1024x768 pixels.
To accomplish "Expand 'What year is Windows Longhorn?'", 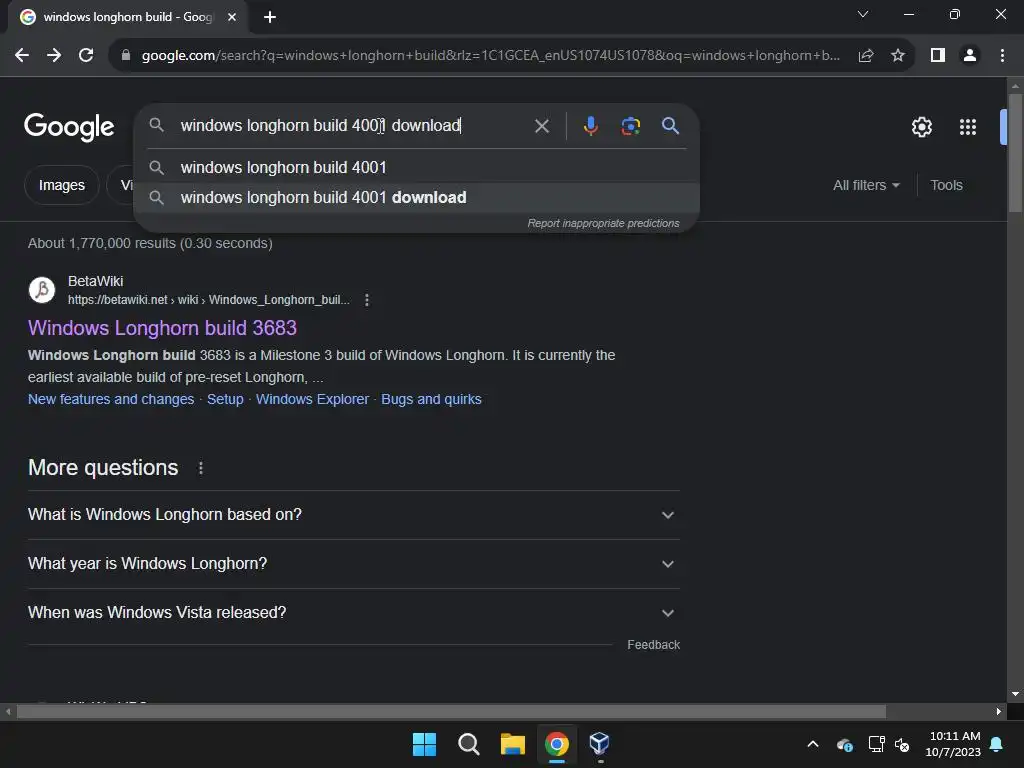I will [x=353, y=564].
